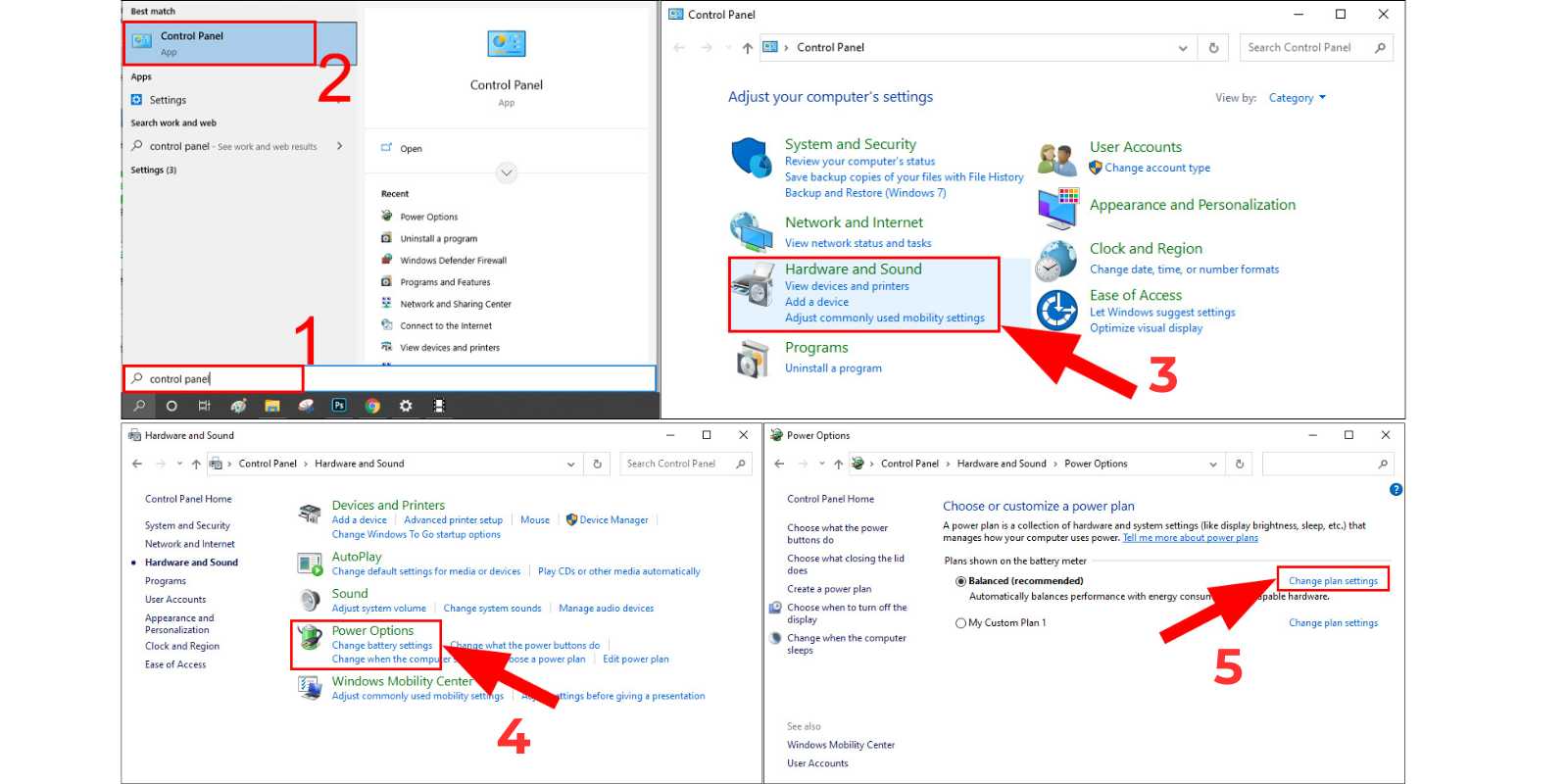Screen dimensions: 1568x784
Task: Click Appearance and Personalization monitor icon
Action: pos(1057,208)
